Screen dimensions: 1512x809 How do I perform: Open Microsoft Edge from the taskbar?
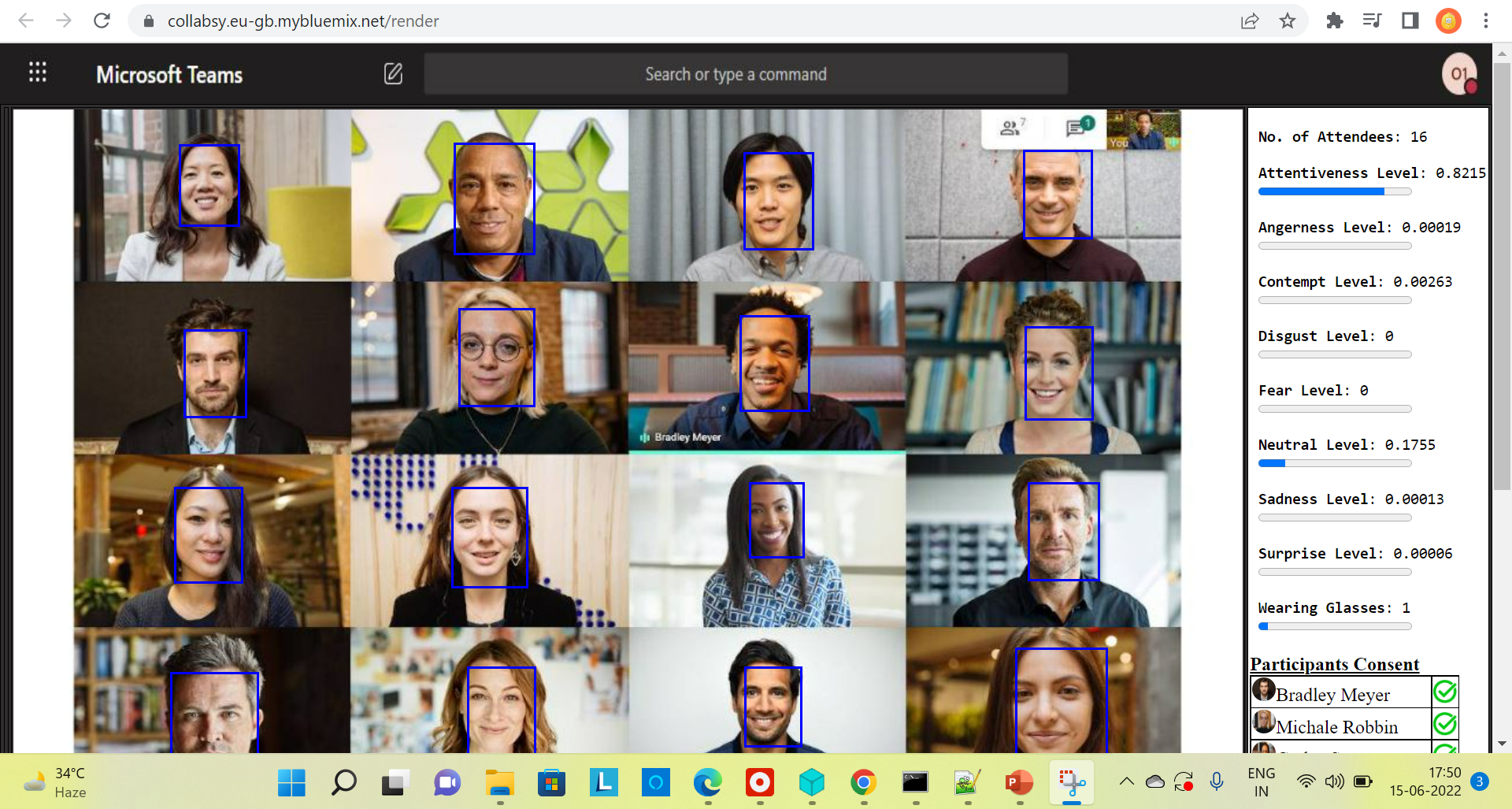[707, 782]
